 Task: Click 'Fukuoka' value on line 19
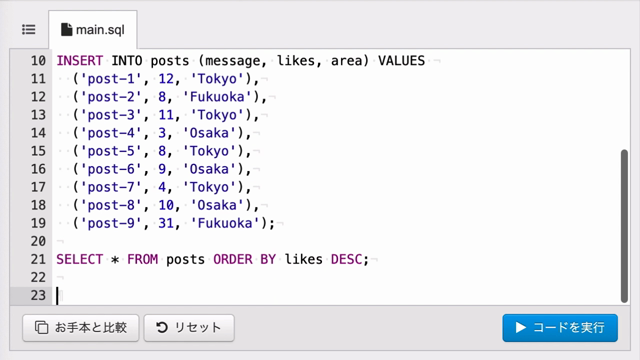[224, 223]
